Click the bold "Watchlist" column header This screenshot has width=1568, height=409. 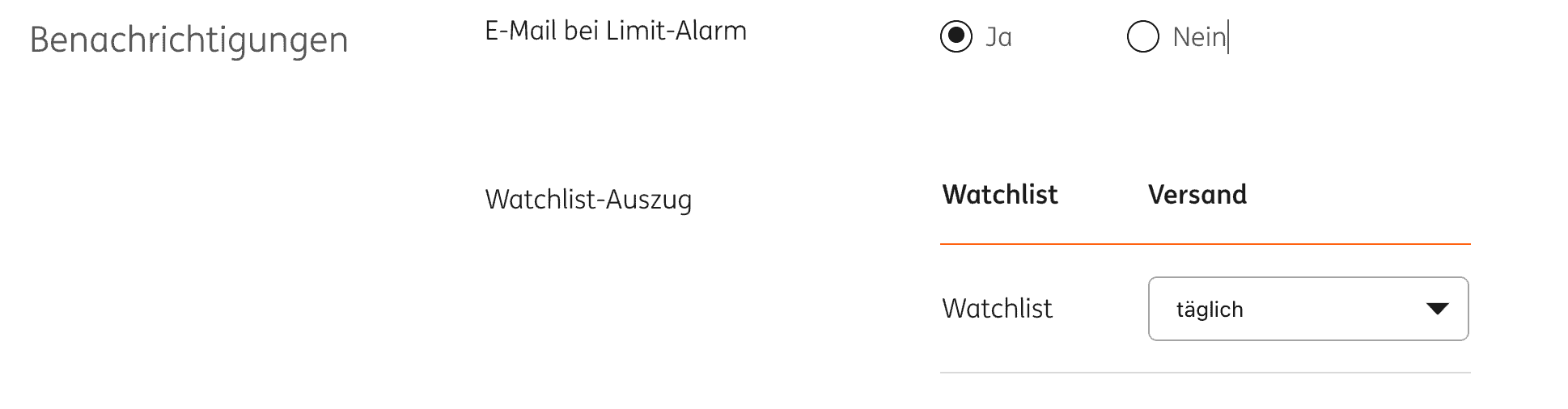click(x=999, y=195)
